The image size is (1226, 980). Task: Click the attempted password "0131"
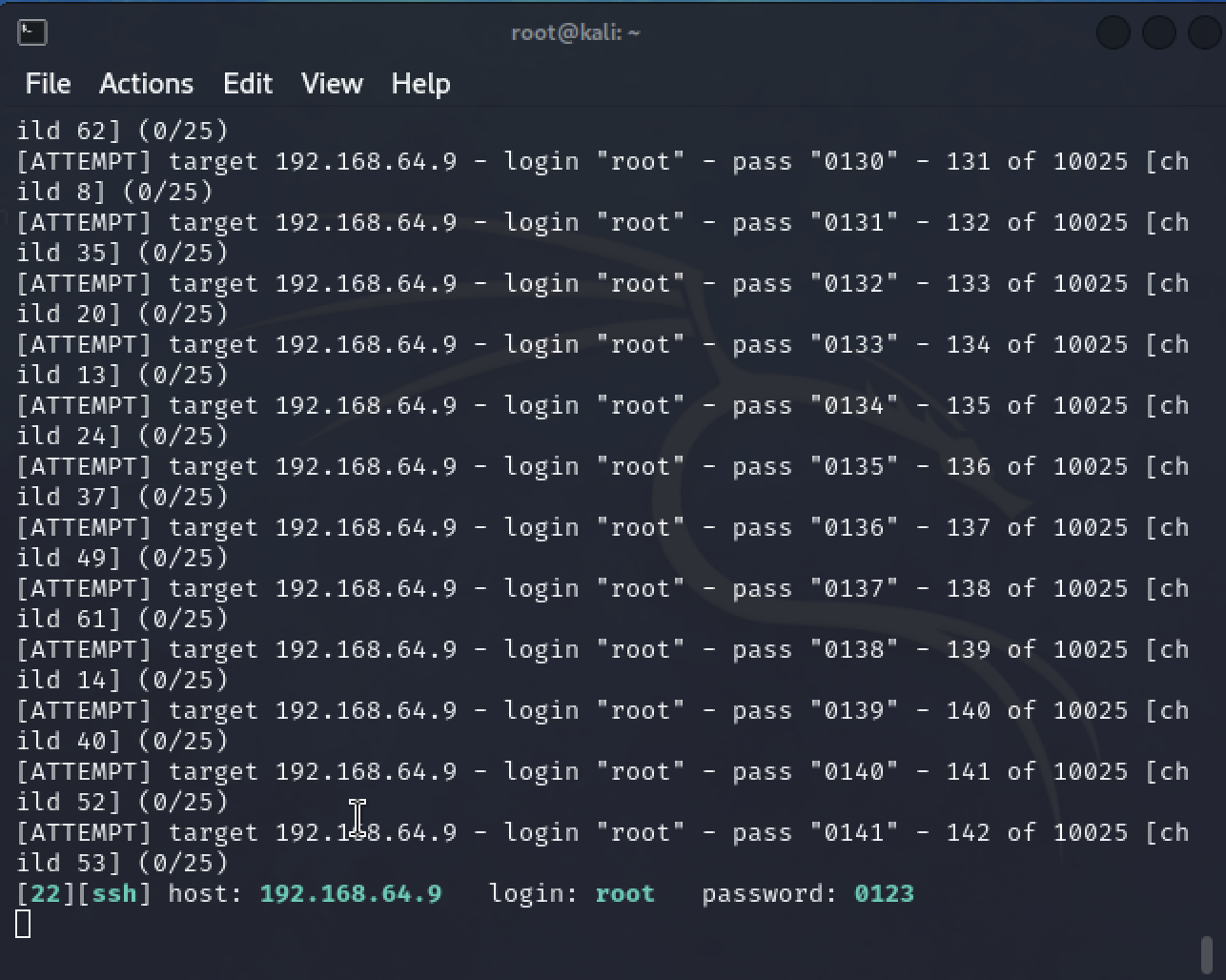point(854,222)
